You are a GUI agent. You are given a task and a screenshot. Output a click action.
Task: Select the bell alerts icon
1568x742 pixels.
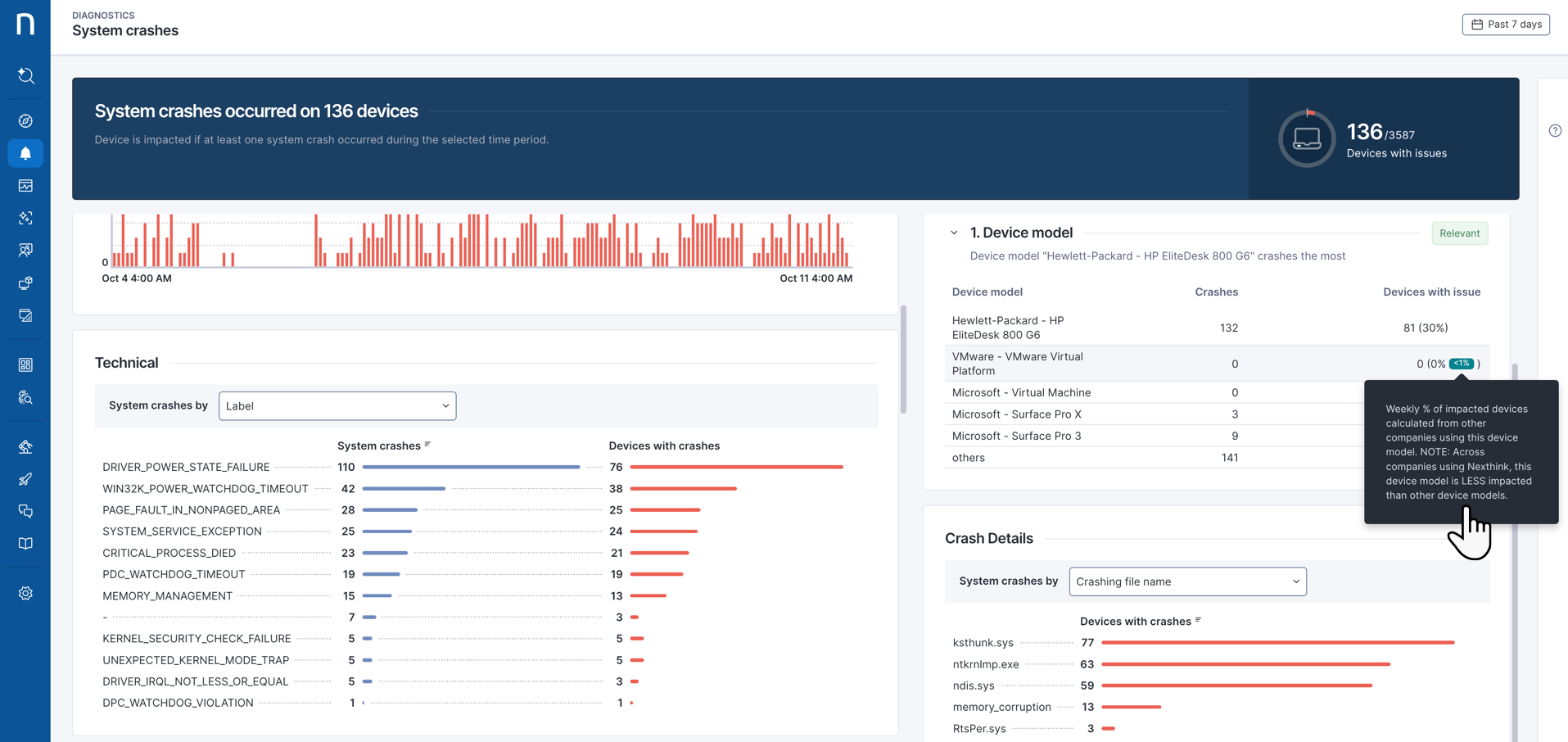pos(25,153)
